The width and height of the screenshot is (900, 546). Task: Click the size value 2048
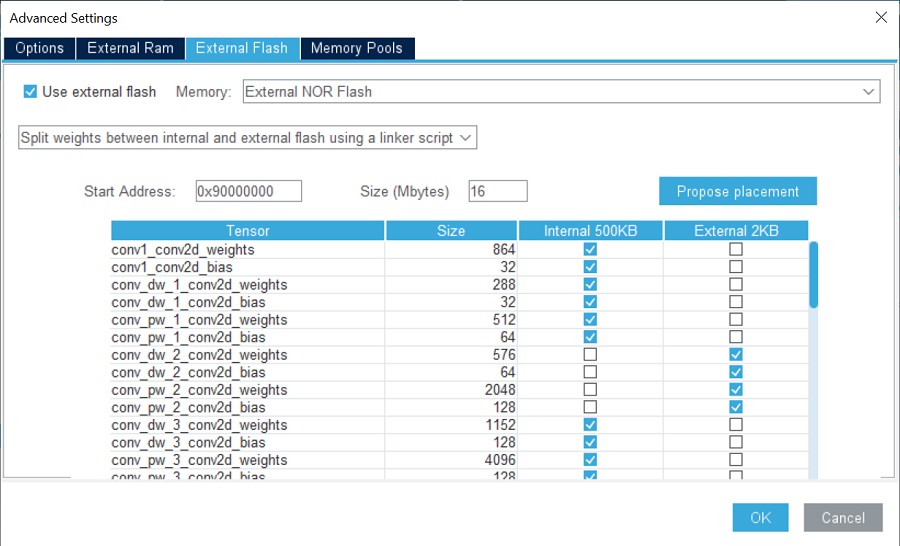click(x=500, y=390)
